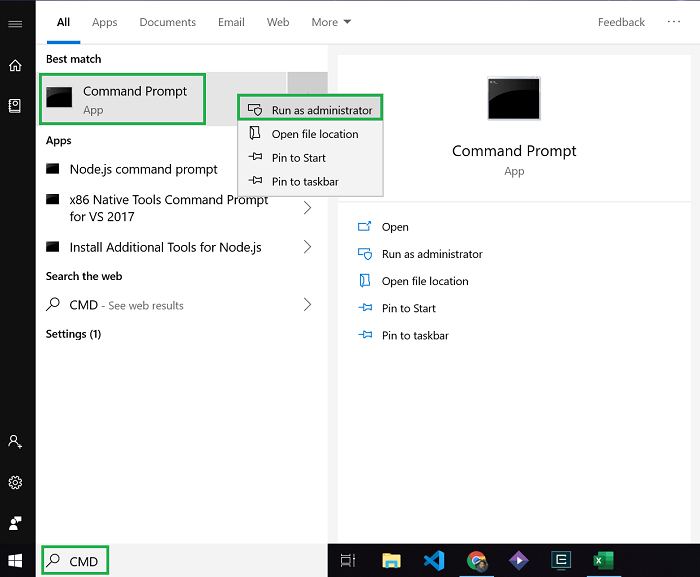Click the Apps section heading
The width and height of the screenshot is (700, 577).
58,141
